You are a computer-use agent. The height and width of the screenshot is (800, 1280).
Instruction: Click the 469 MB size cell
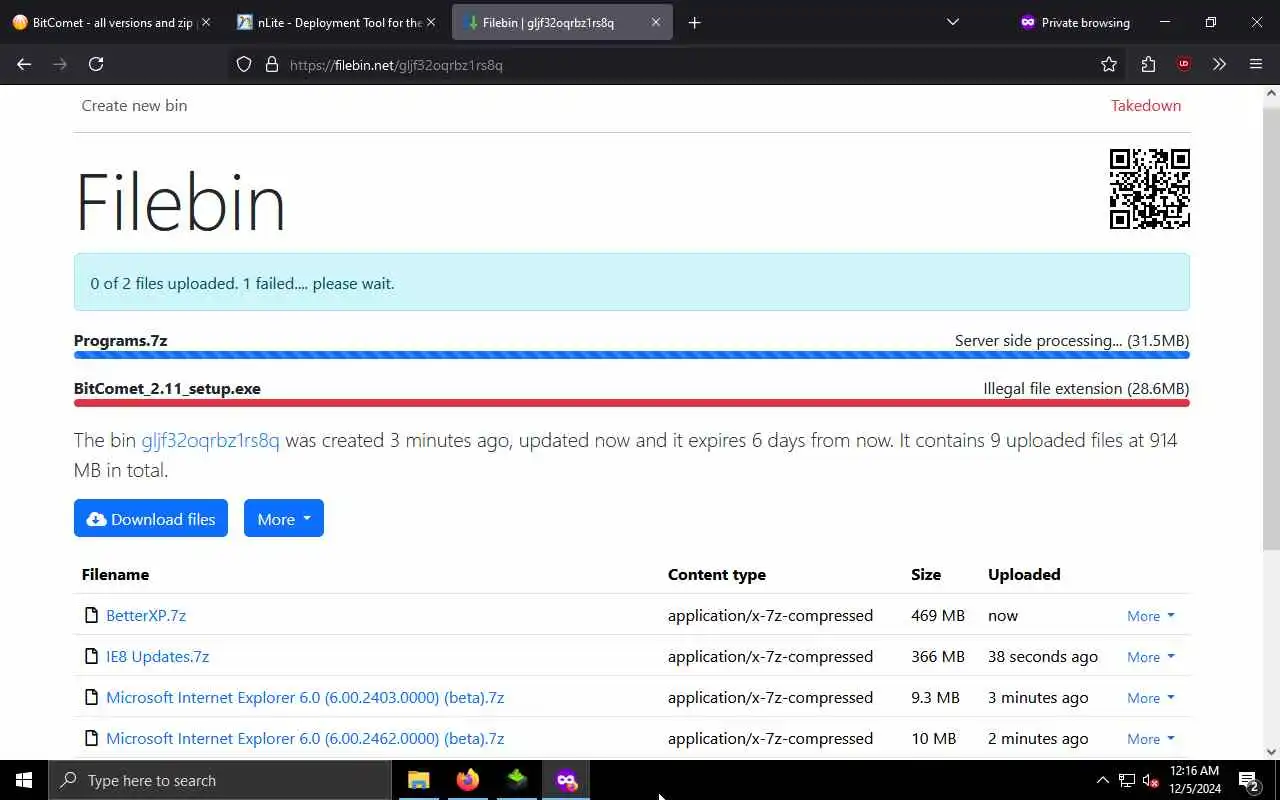938,615
